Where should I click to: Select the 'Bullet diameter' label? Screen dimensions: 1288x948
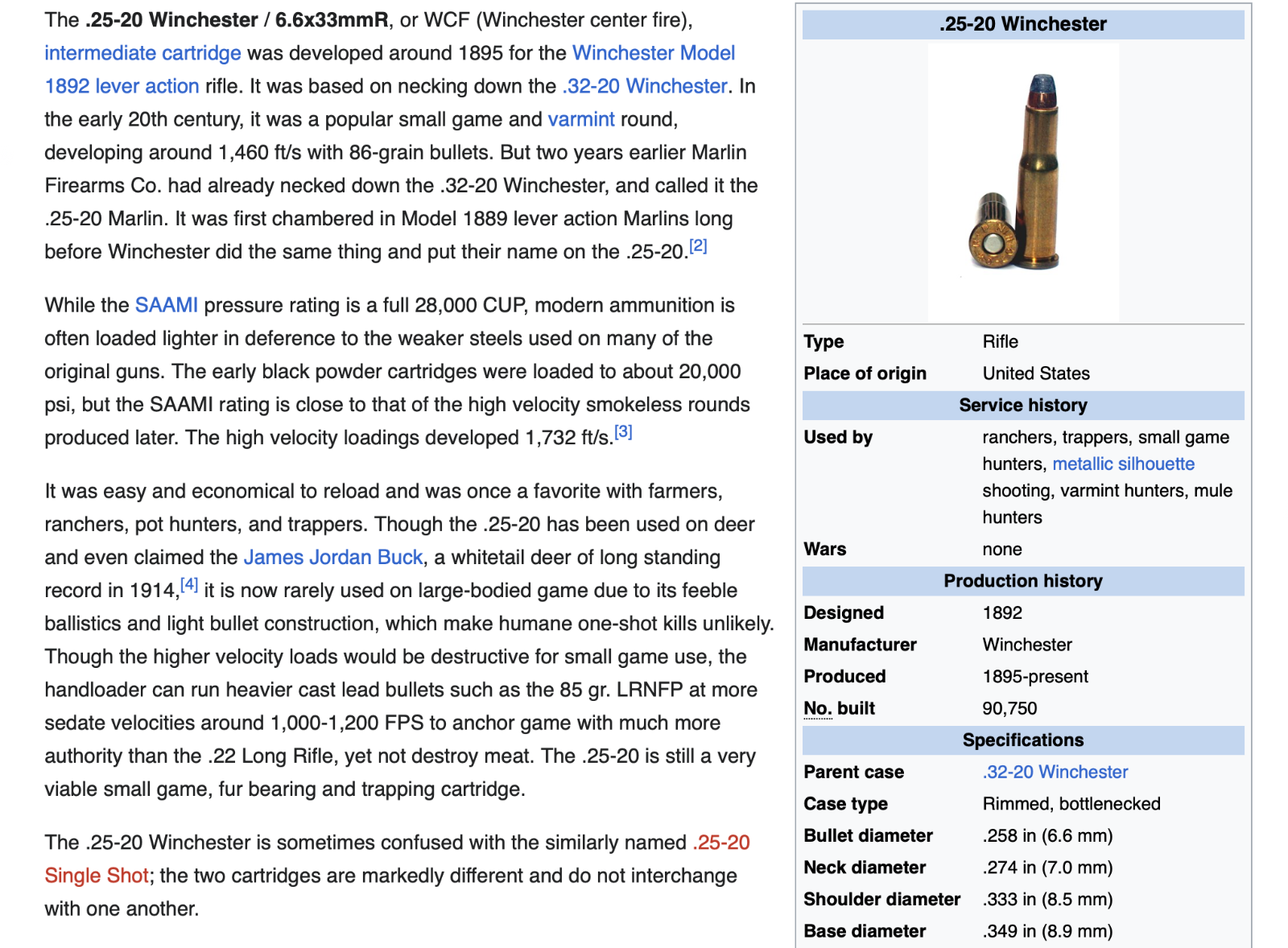[x=868, y=835]
